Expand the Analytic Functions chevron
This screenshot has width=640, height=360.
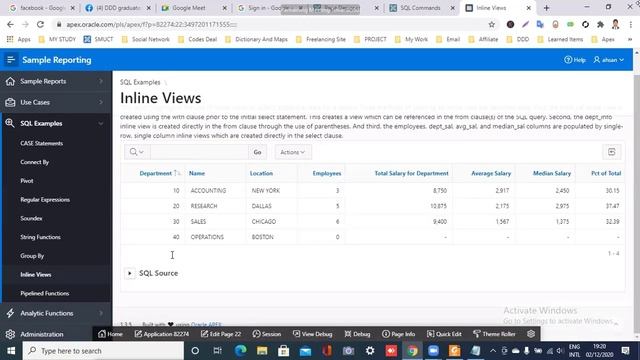point(101,313)
